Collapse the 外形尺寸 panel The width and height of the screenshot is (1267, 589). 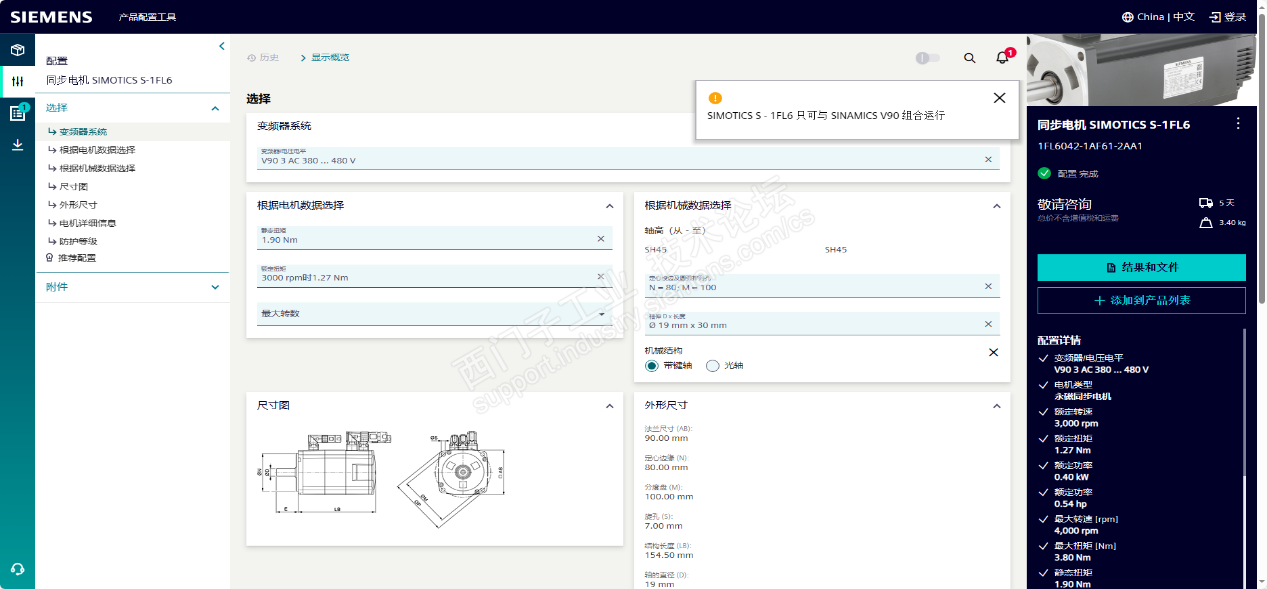(x=996, y=406)
